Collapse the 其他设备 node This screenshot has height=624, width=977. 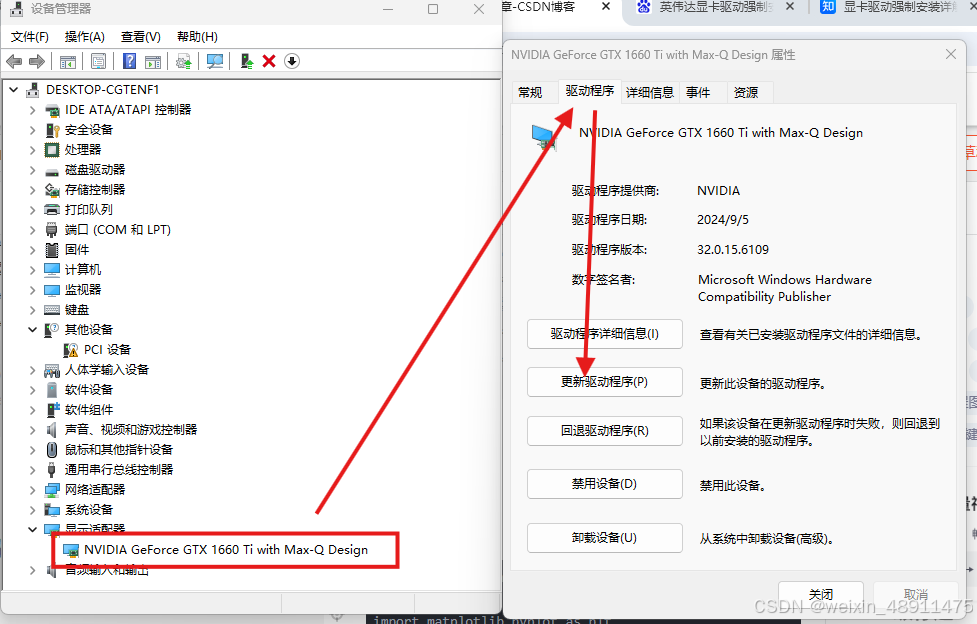coord(32,330)
